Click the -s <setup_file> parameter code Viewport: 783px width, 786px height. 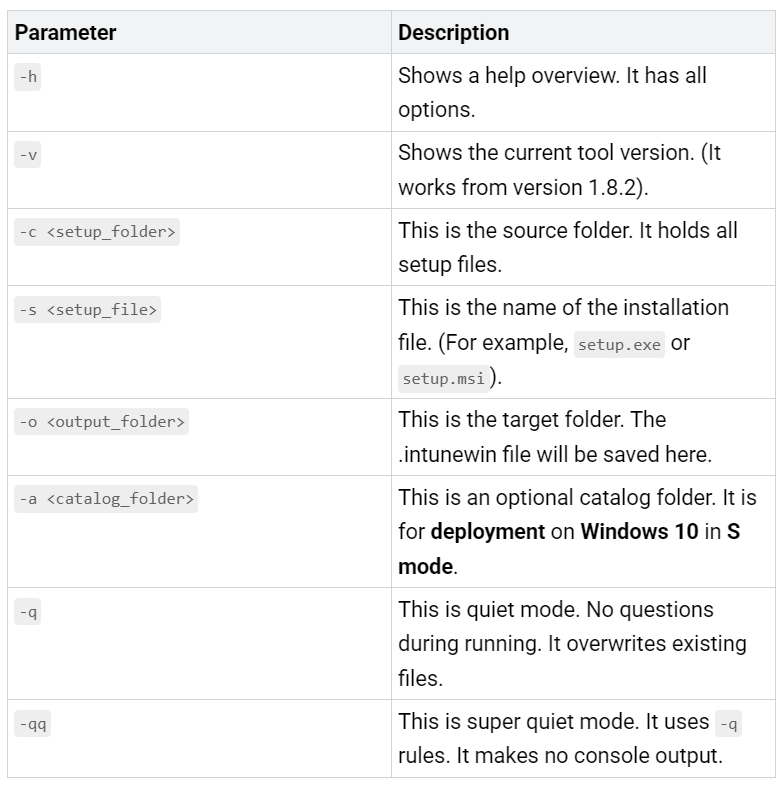(x=88, y=310)
